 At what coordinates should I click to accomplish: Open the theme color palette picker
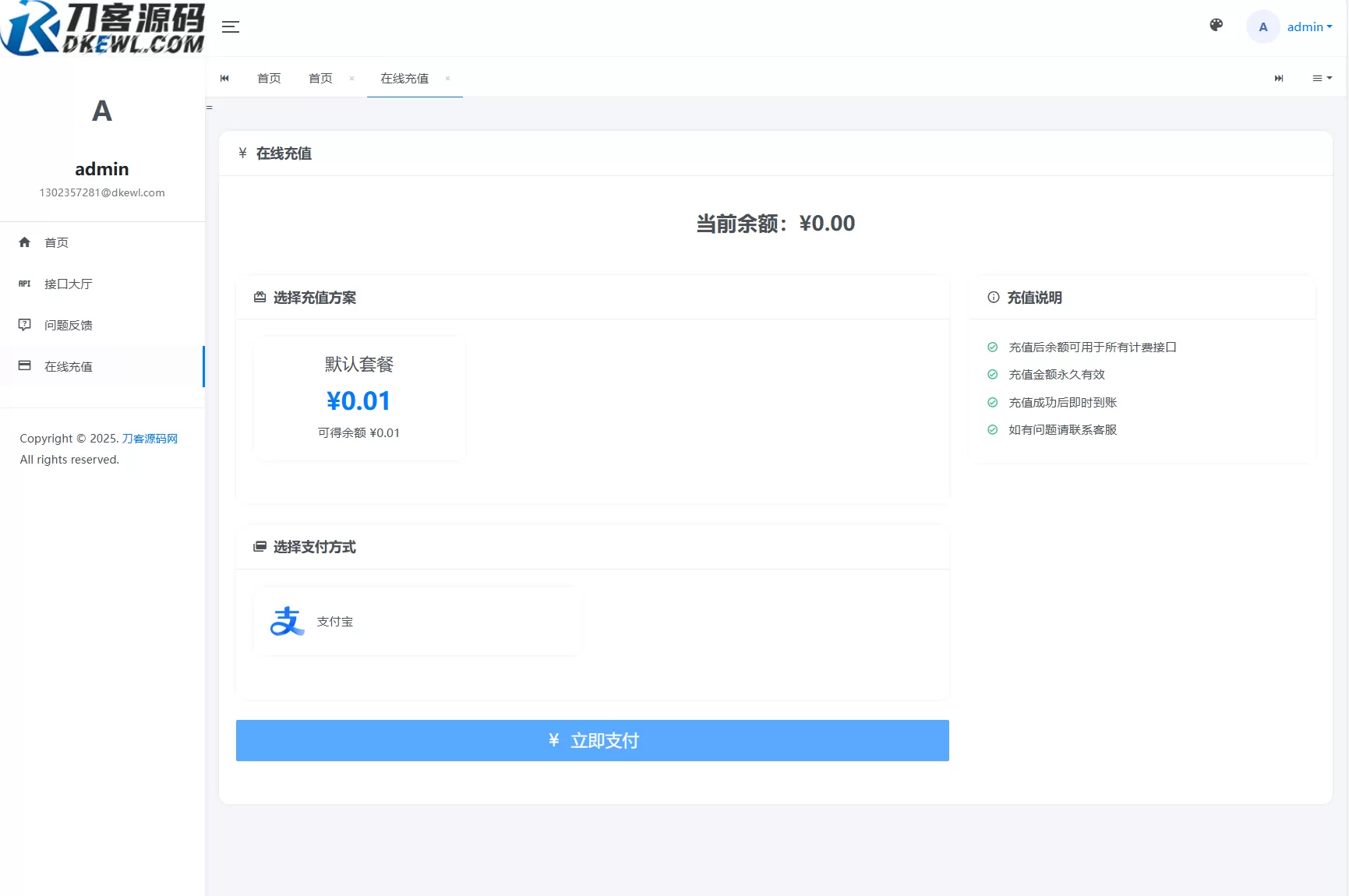pos(1216,25)
